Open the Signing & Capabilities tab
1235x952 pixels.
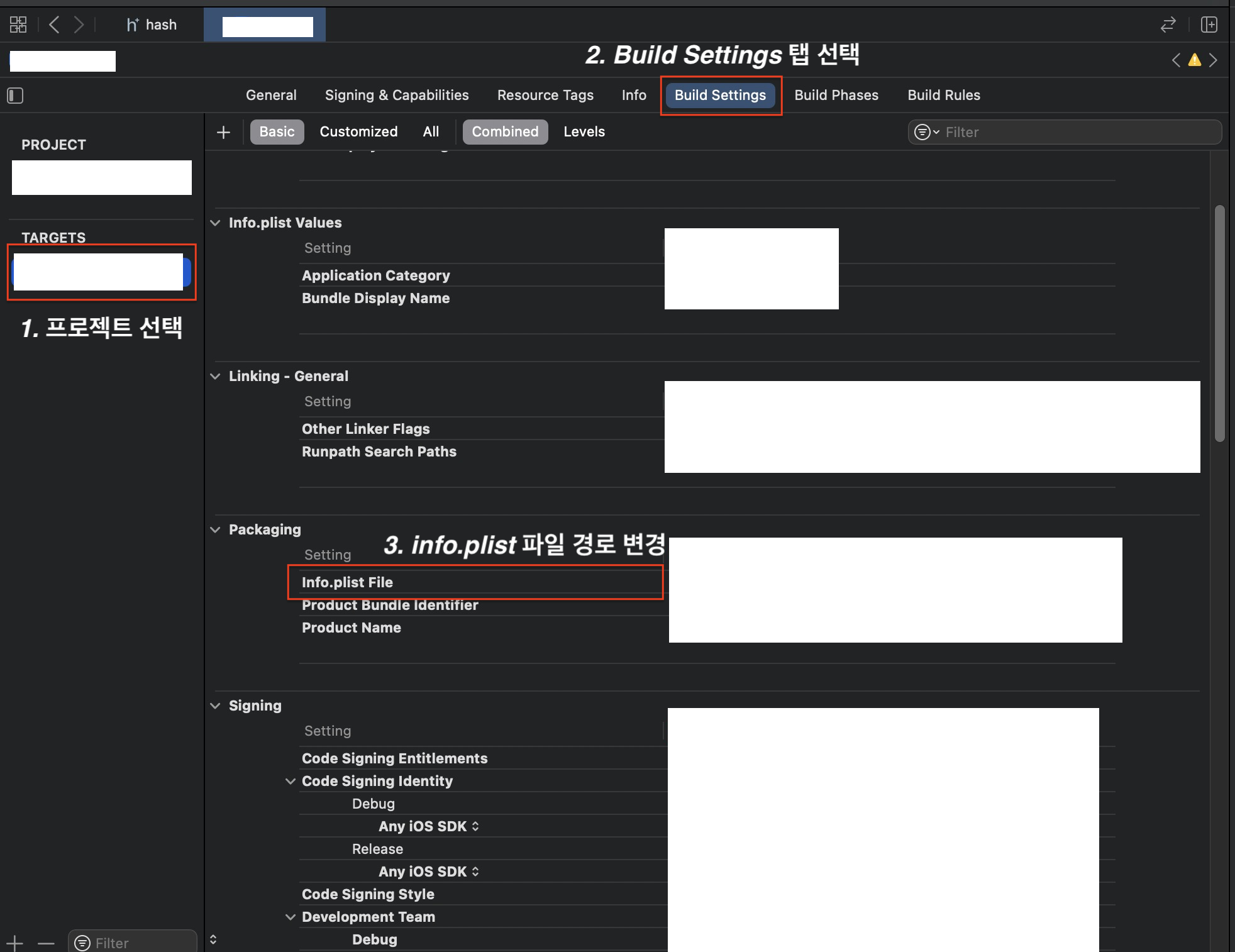point(396,96)
